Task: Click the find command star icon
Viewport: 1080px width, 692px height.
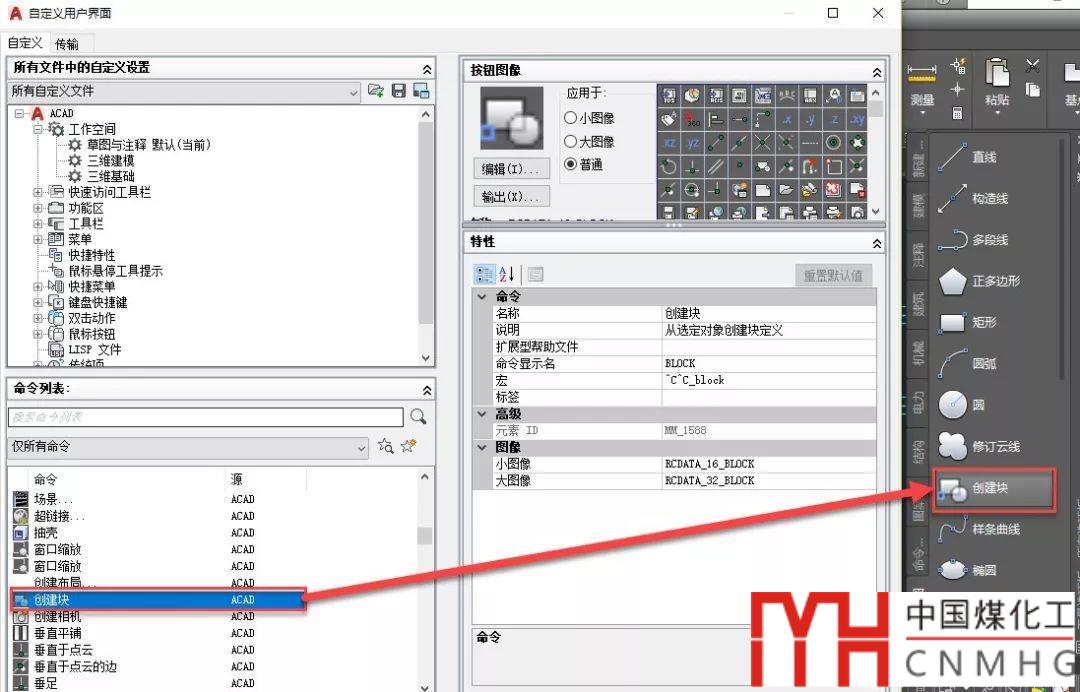Action: pos(386,446)
